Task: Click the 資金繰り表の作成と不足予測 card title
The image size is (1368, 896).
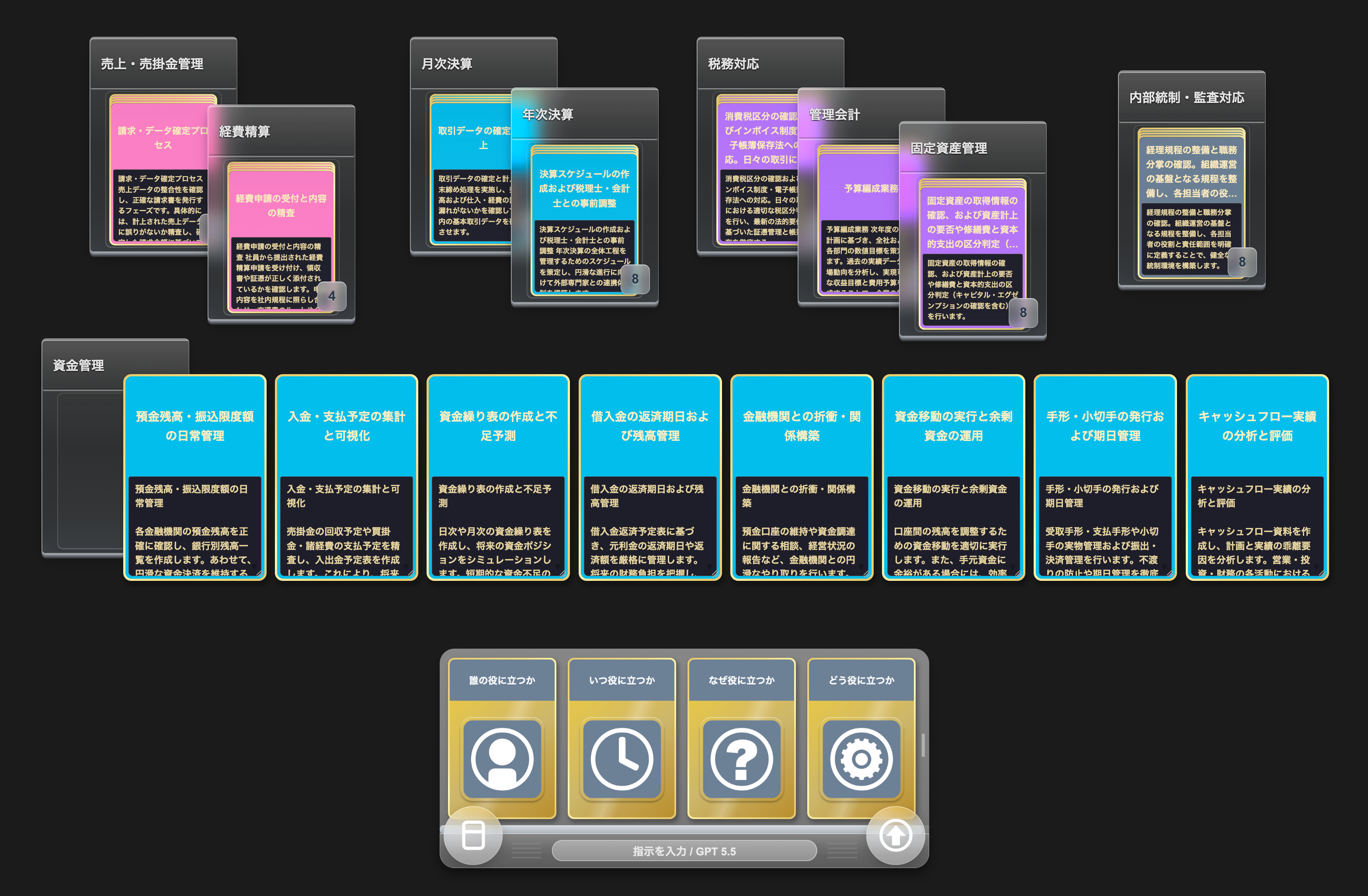Action: point(498,426)
